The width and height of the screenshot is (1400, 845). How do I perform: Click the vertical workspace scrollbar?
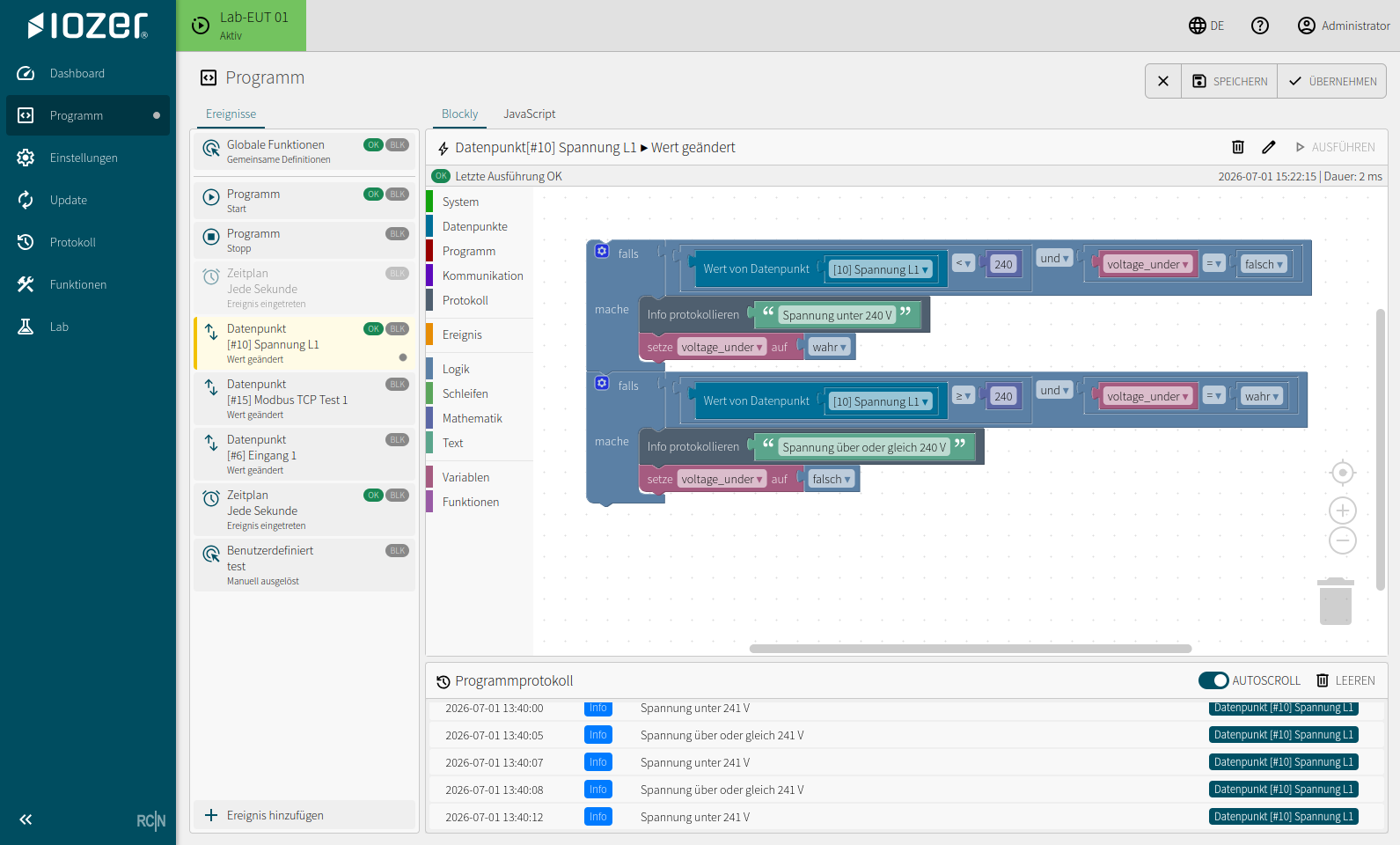[x=1381, y=449]
